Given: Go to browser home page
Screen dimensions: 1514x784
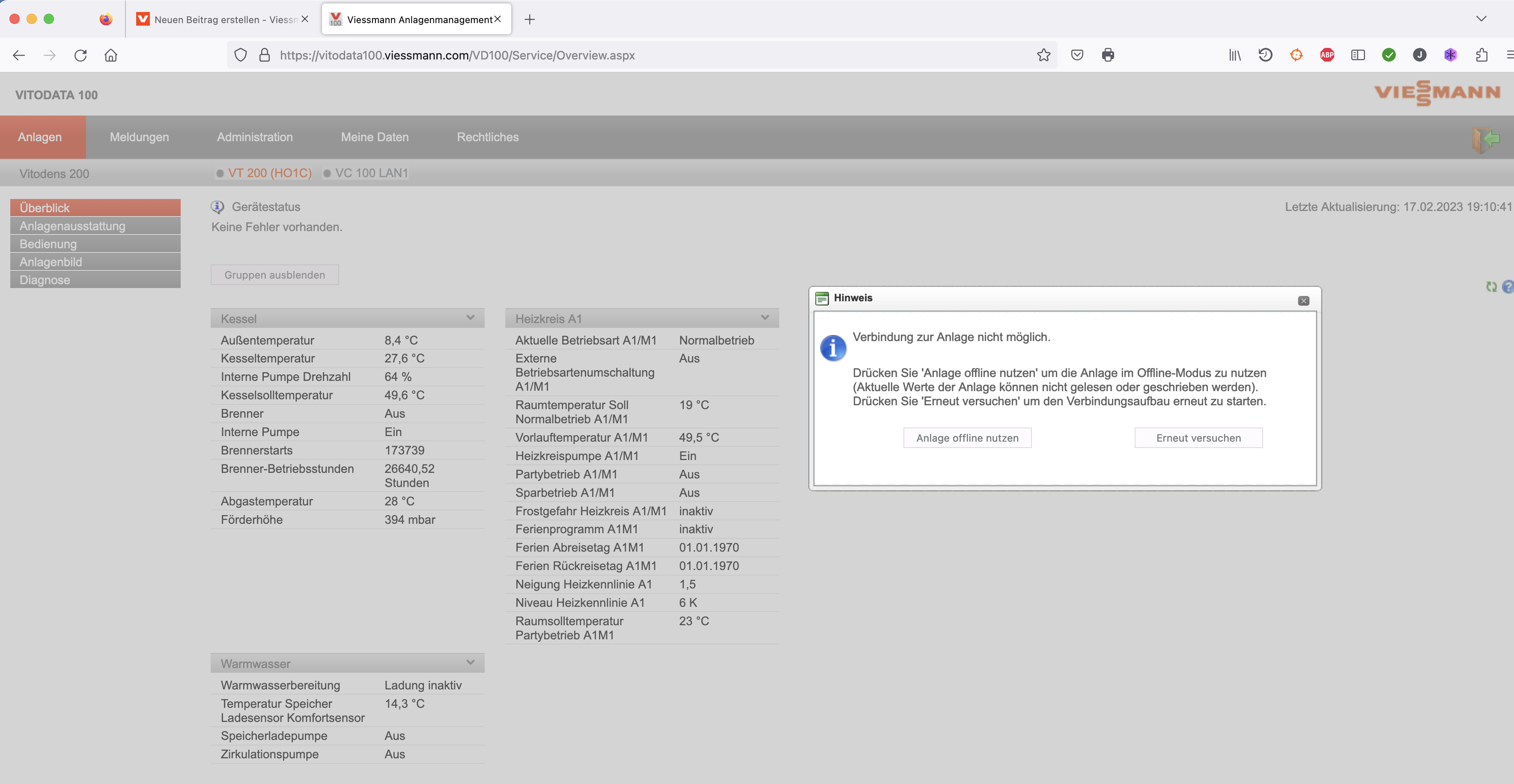Looking at the screenshot, I should (111, 55).
